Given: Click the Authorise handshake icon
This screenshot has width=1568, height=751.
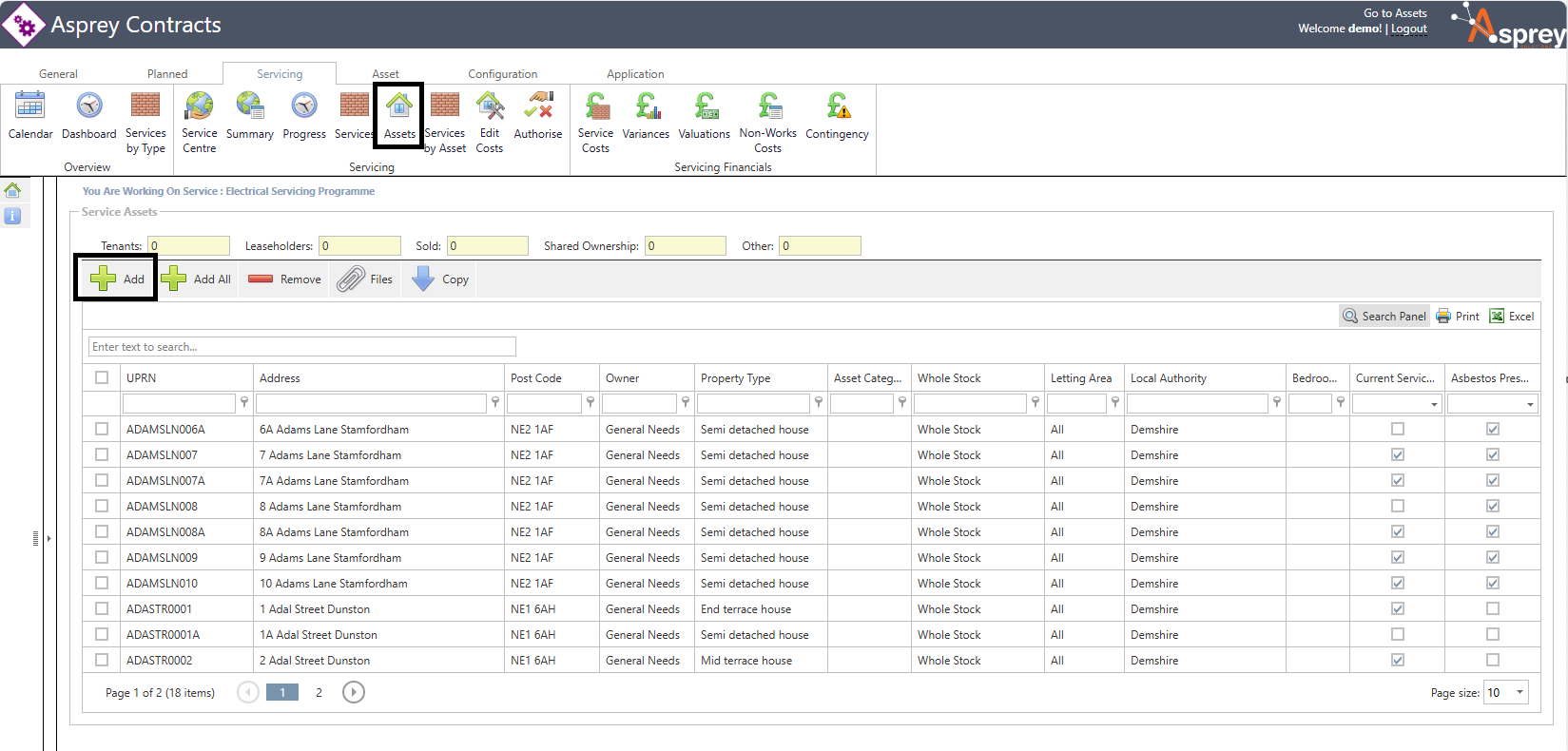Looking at the screenshot, I should [538, 106].
